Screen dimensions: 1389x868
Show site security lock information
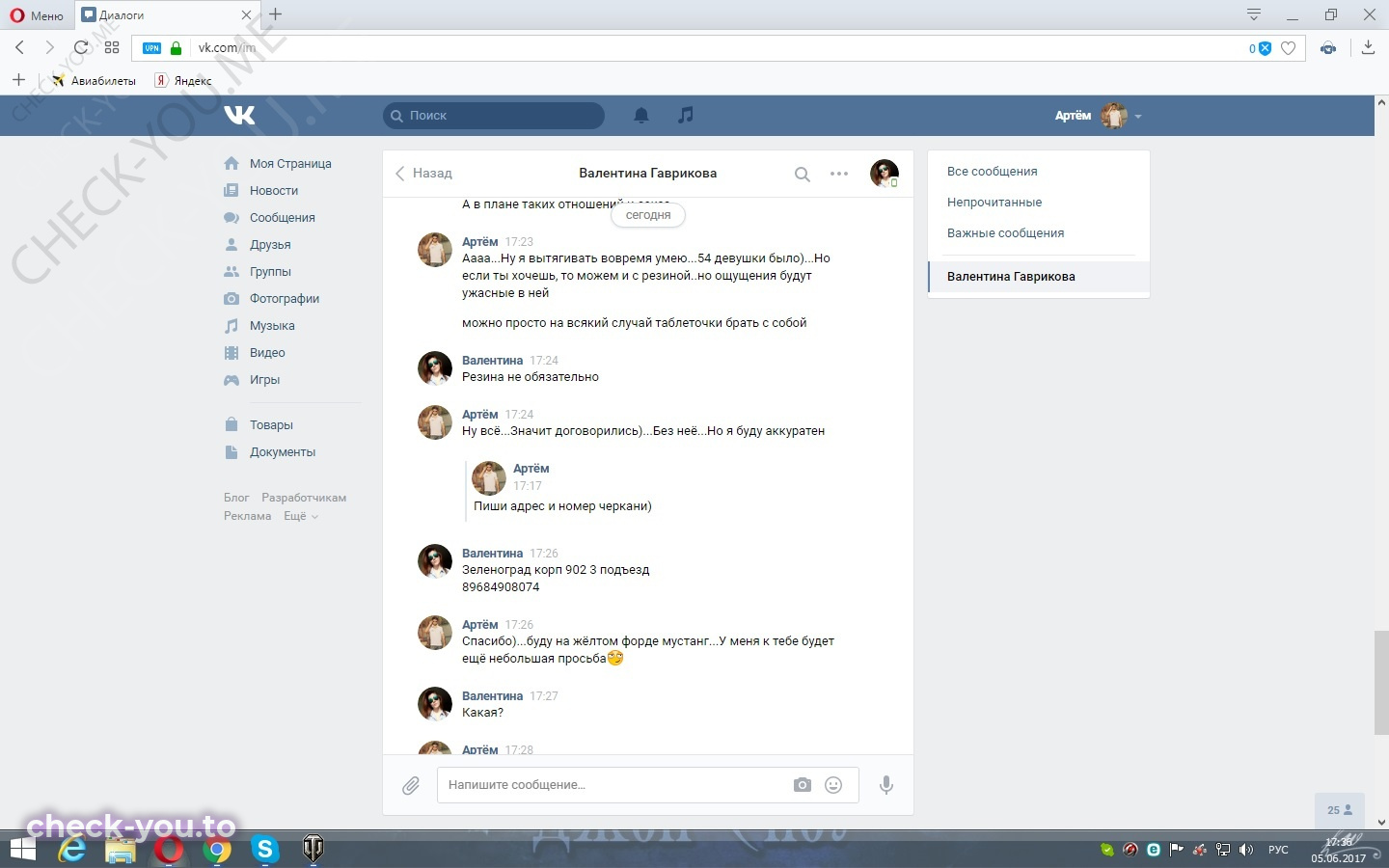point(176,47)
